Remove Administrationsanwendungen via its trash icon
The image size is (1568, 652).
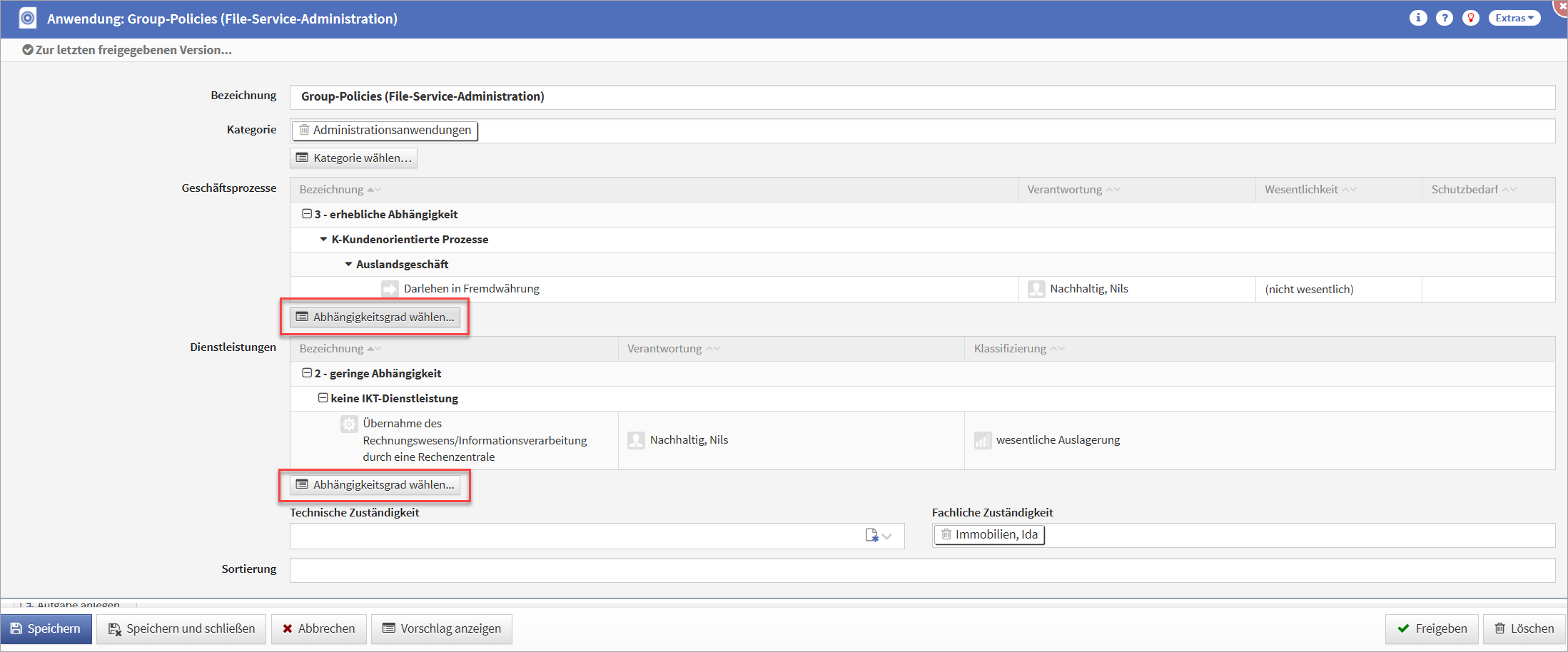305,130
